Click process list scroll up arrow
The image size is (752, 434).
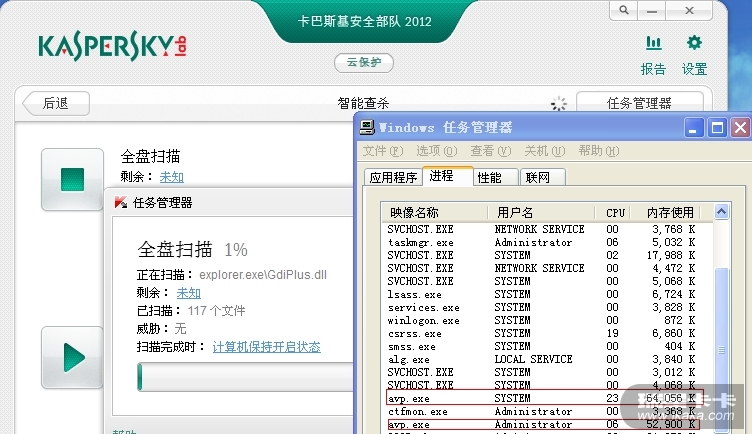click(x=721, y=211)
